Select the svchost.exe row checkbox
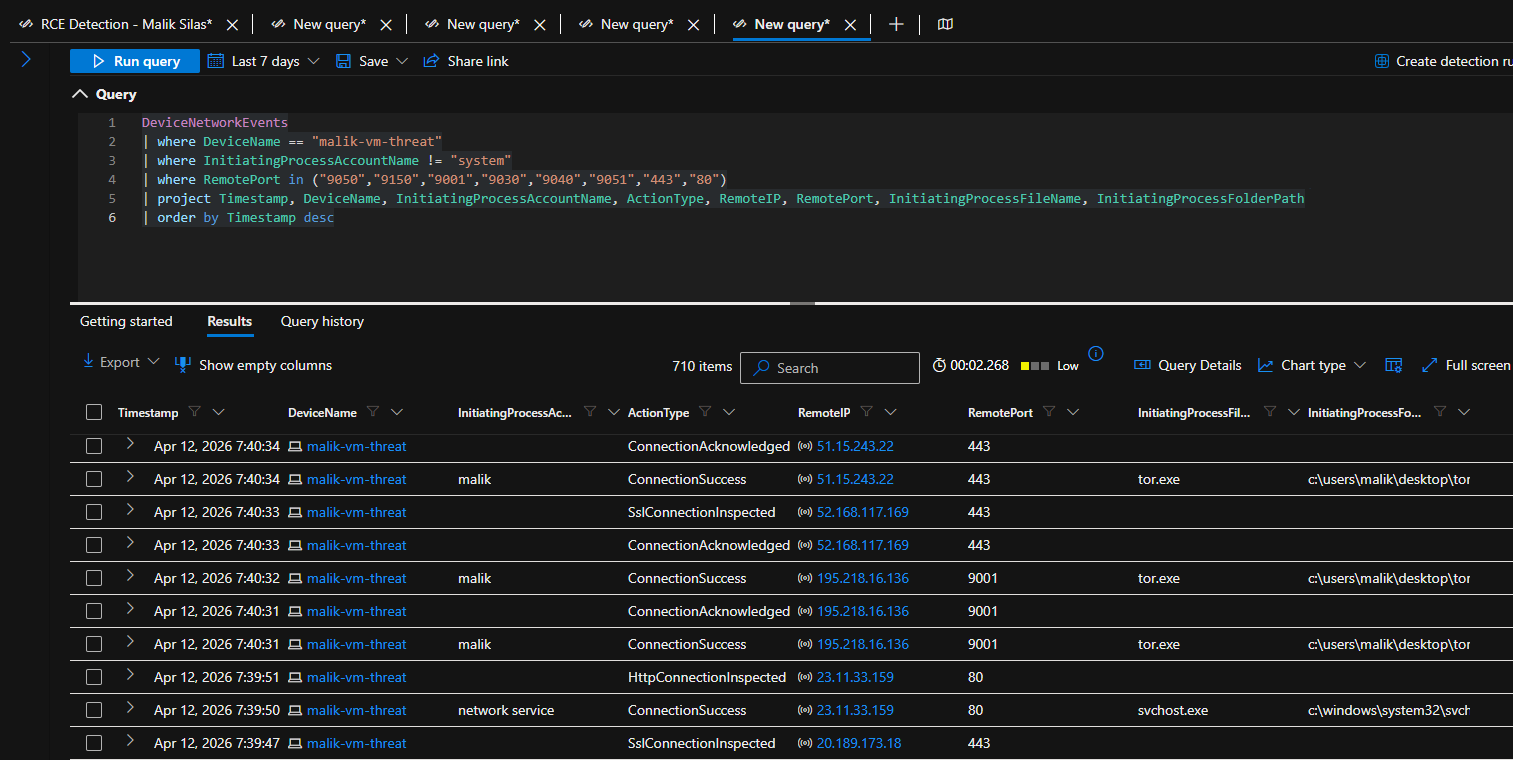Viewport: 1513px width, 760px height. tap(94, 710)
